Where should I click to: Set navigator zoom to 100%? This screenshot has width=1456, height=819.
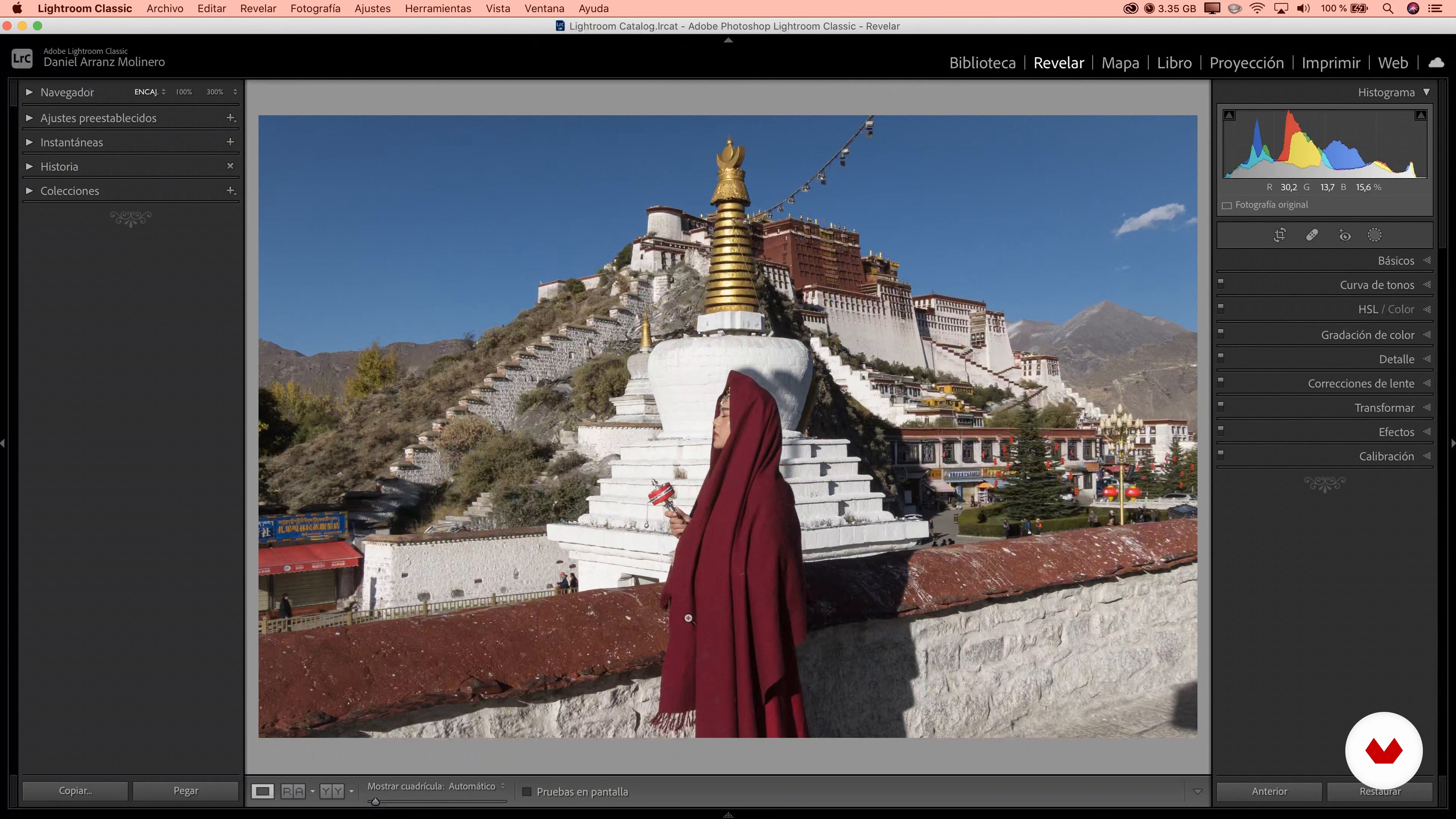coord(184,91)
